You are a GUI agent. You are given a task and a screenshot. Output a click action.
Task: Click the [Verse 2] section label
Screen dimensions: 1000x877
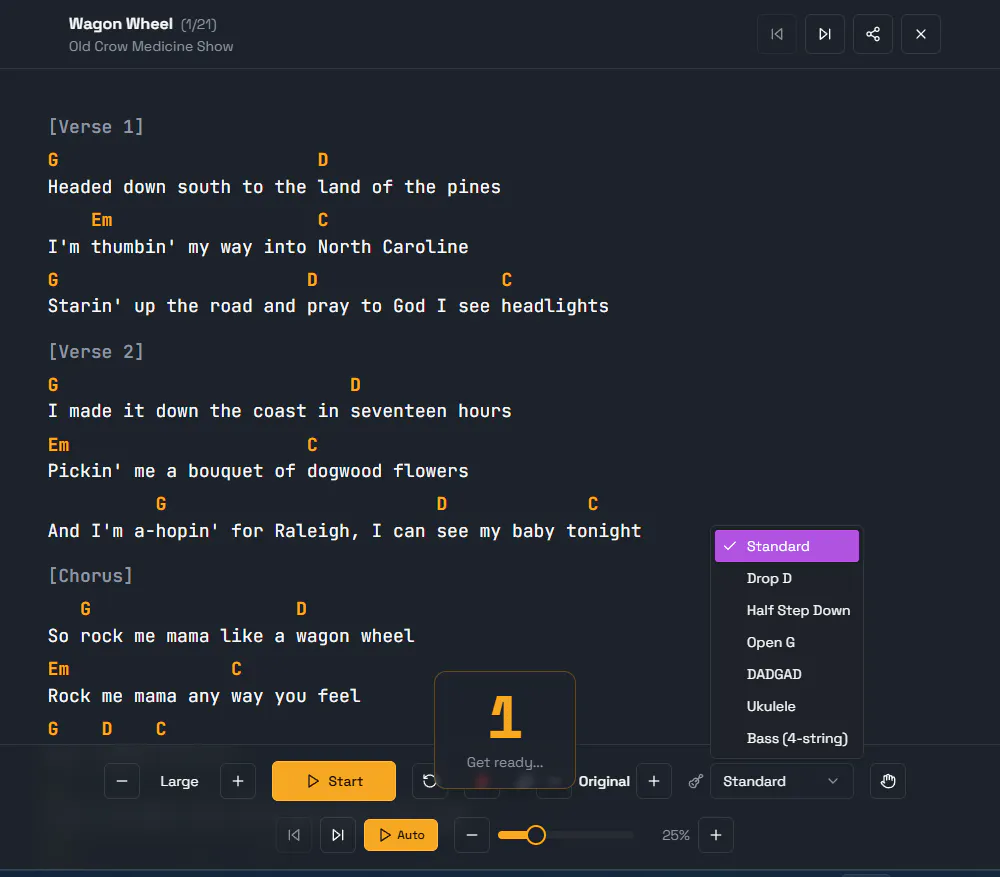(x=96, y=351)
